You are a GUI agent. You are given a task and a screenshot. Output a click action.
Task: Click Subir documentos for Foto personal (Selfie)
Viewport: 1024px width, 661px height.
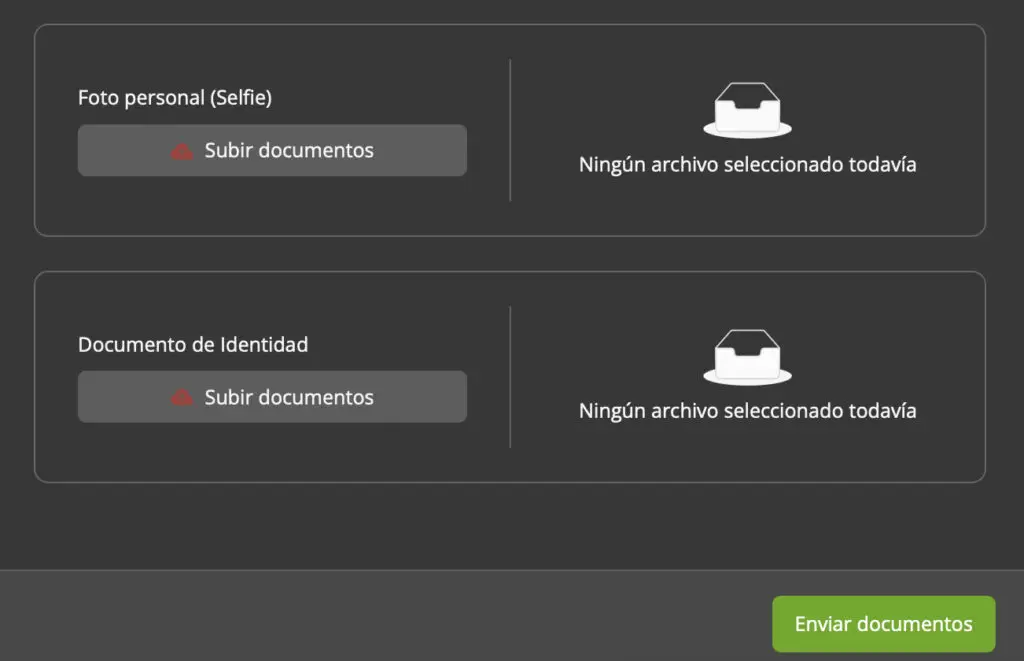(x=272, y=150)
